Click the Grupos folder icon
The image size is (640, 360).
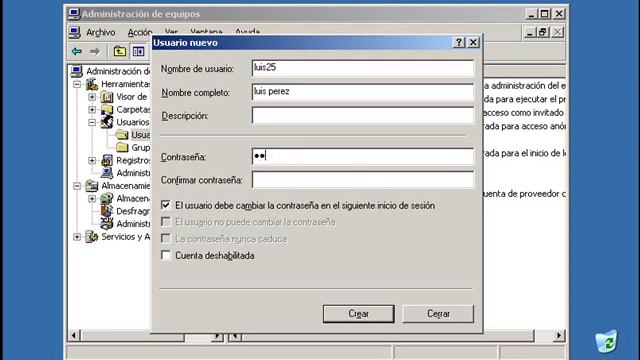[x=122, y=147]
